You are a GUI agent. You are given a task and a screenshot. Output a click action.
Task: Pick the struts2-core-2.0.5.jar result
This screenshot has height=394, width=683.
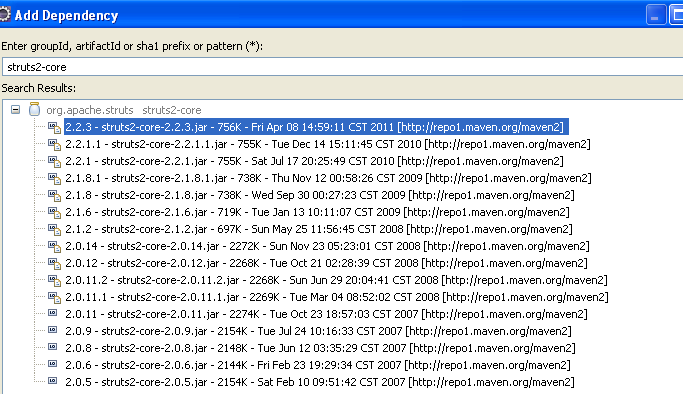tap(320, 382)
